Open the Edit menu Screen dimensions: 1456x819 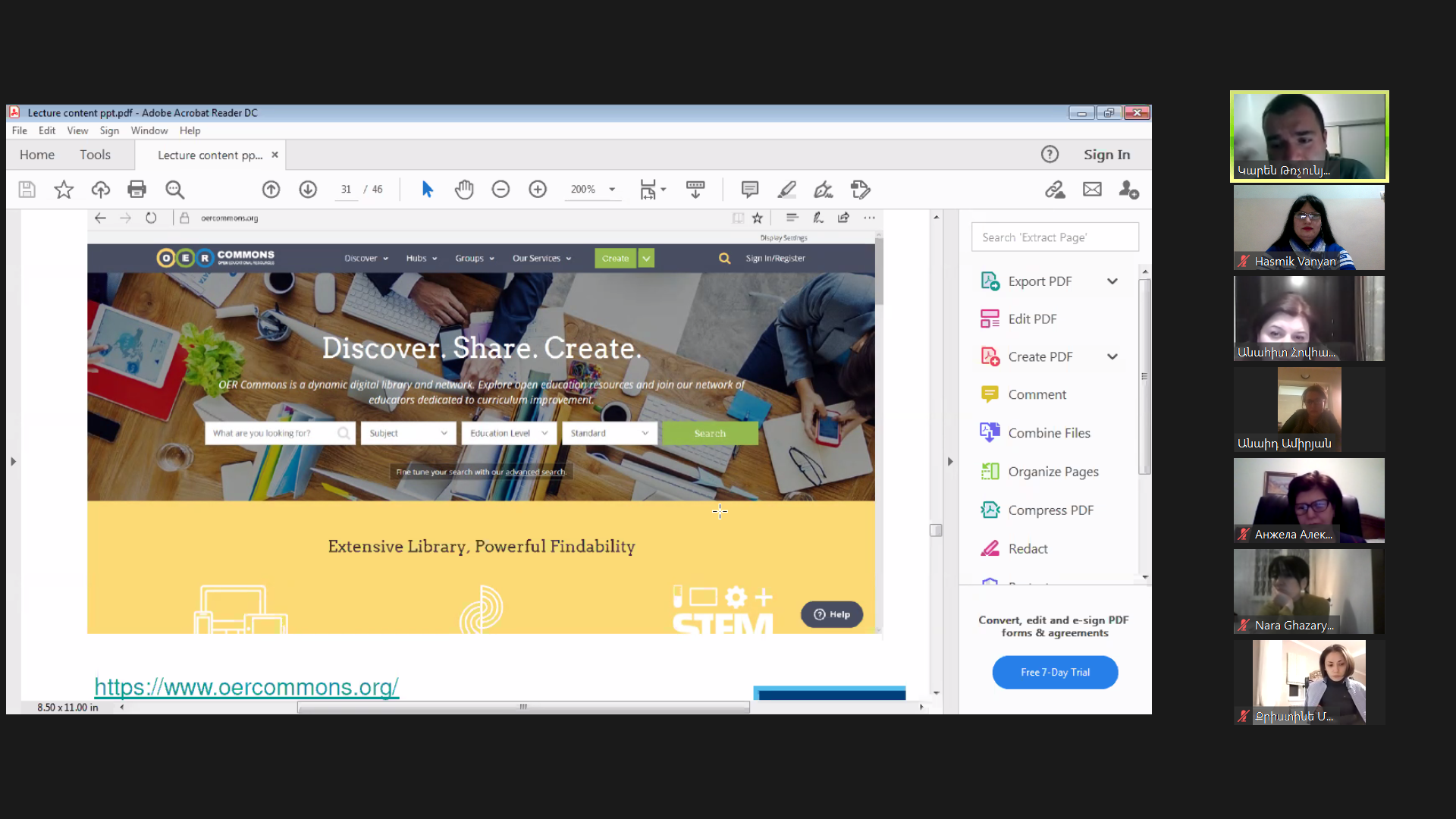(47, 130)
